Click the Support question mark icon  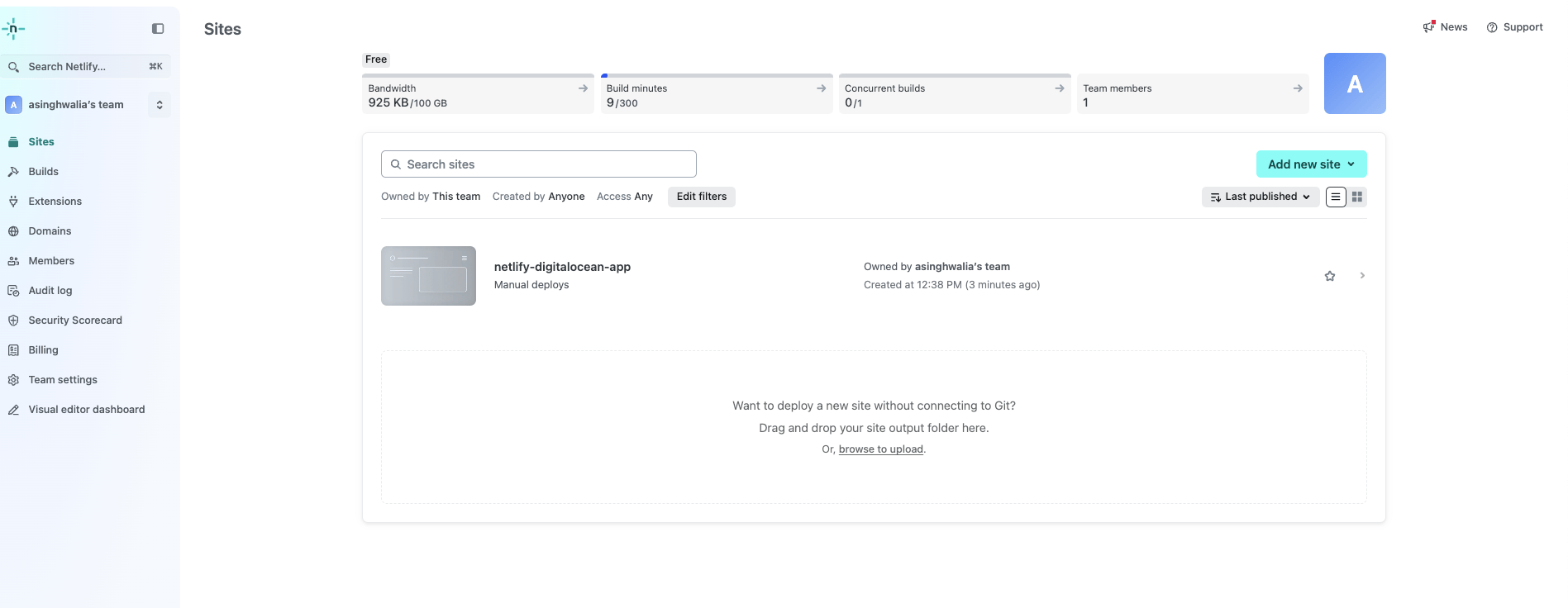pos(1492,27)
